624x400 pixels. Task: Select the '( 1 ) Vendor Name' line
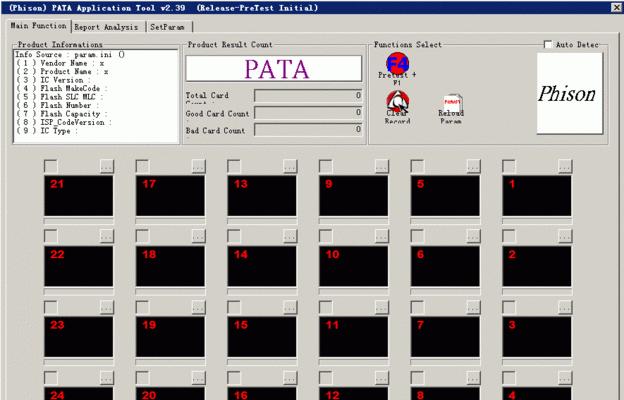(60, 63)
